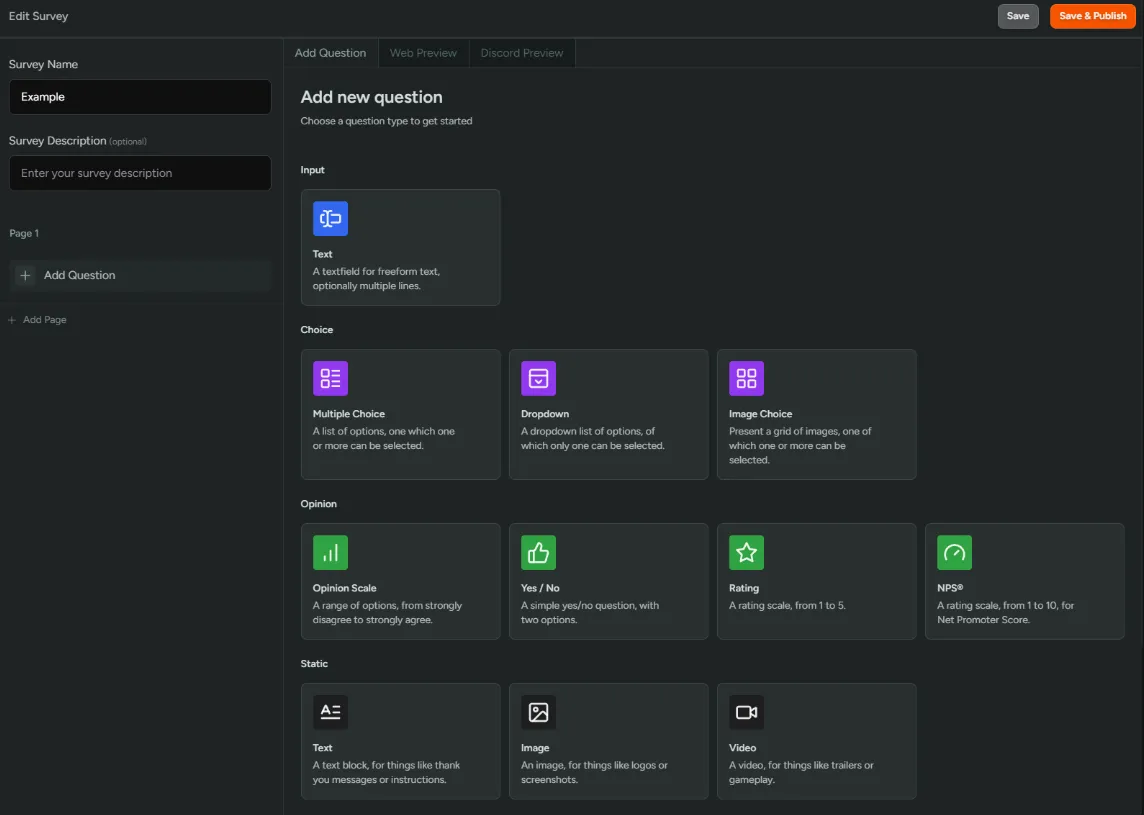The image size is (1144, 815).
Task: Go to the Add Question tab
Action: [330, 53]
